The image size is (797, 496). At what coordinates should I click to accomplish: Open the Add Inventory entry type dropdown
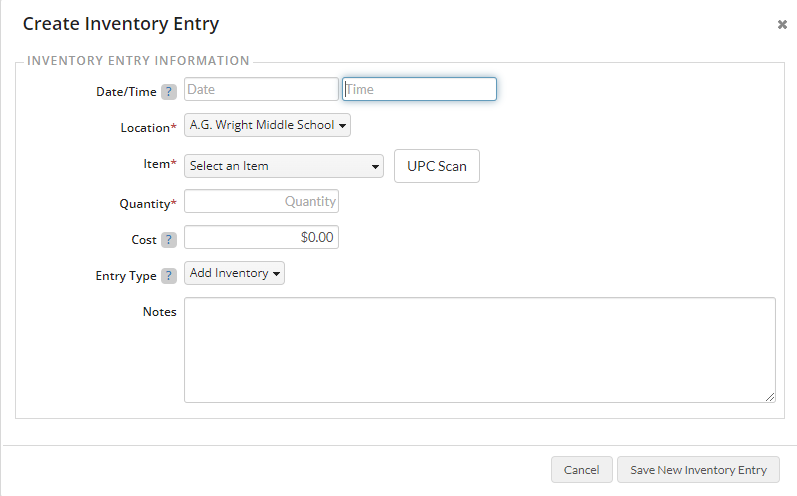click(x=234, y=273)
